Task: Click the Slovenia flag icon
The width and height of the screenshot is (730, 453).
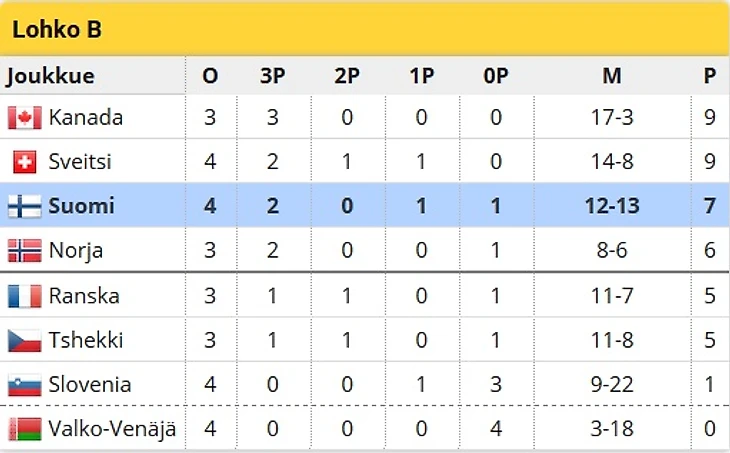Action: click(x=24, y=384)
